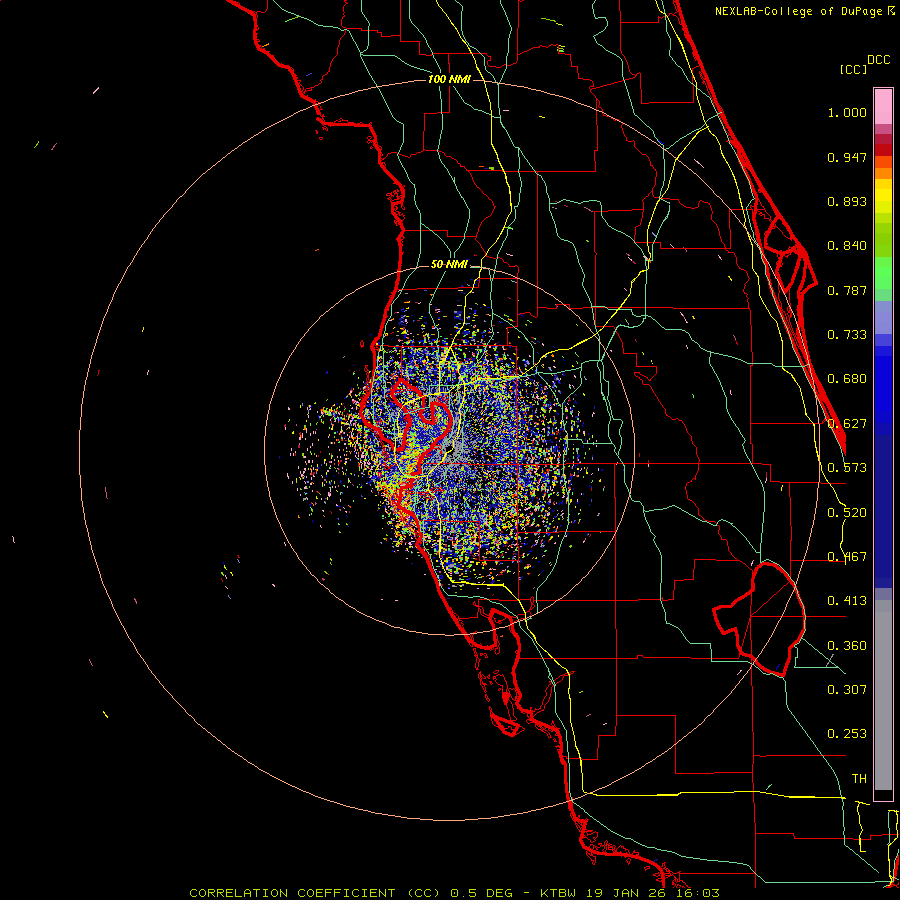Click the NEXLAB-College of DuPage title text
The height and width of the screenshot is (900, 900).
click(x=800, y=11)
